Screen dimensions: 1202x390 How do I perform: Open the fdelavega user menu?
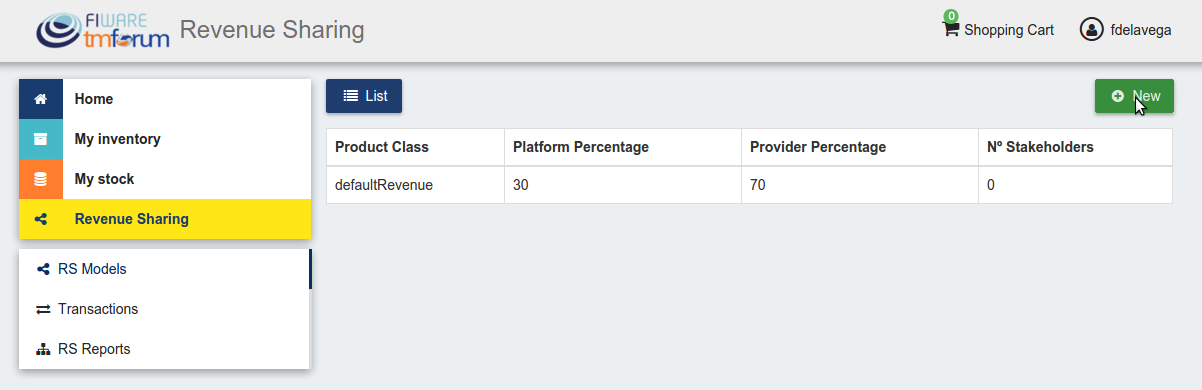[1126, 30]
